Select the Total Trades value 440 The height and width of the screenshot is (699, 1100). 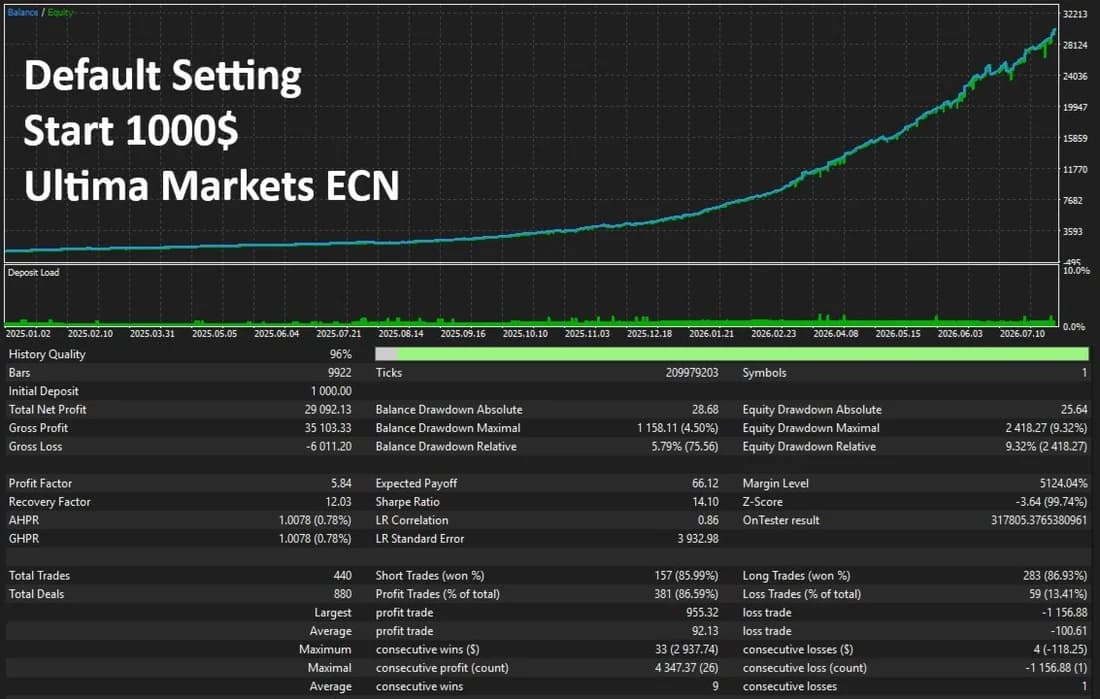click(x=342, y=575)
